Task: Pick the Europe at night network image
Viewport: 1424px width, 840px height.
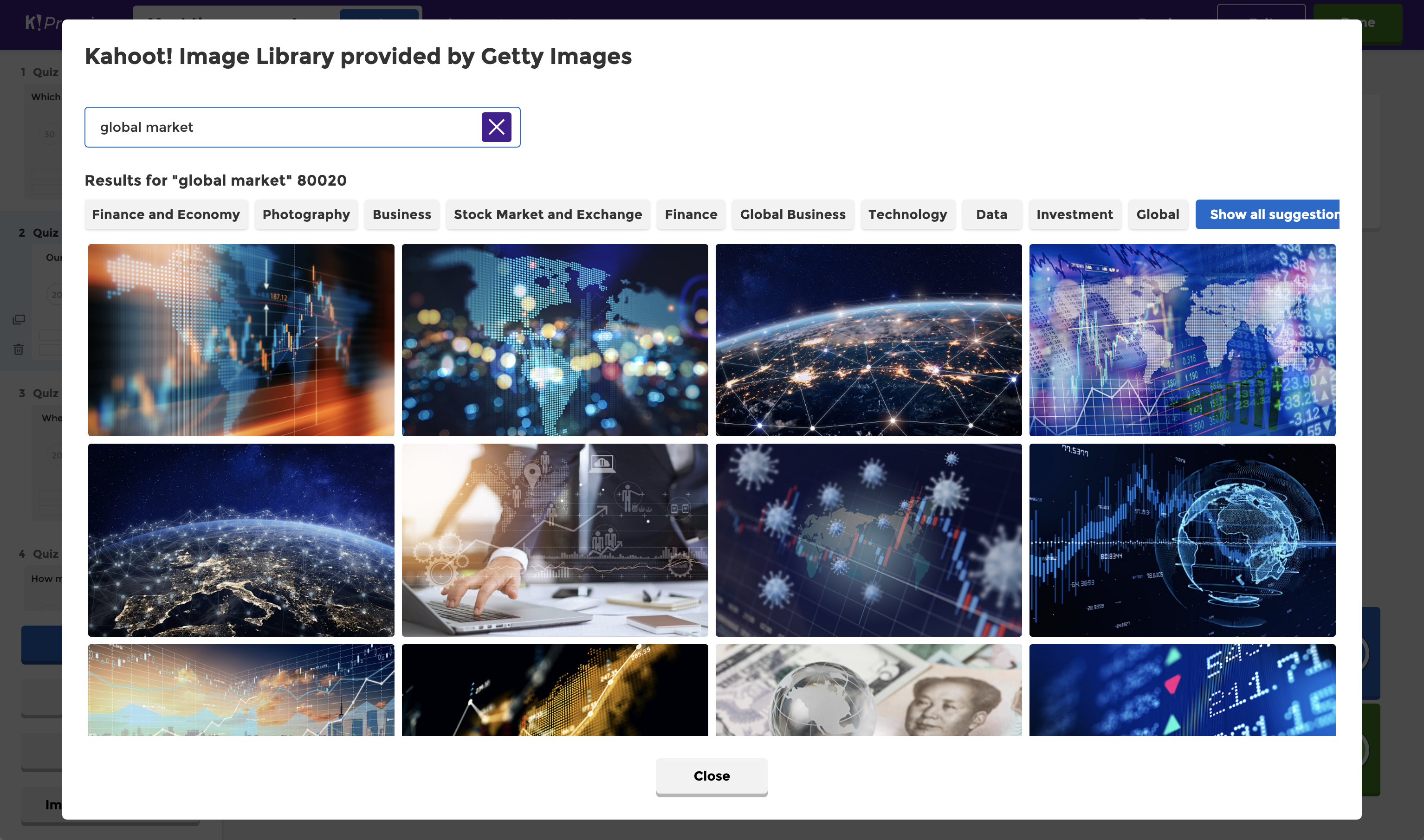Action: click(241, 540)
